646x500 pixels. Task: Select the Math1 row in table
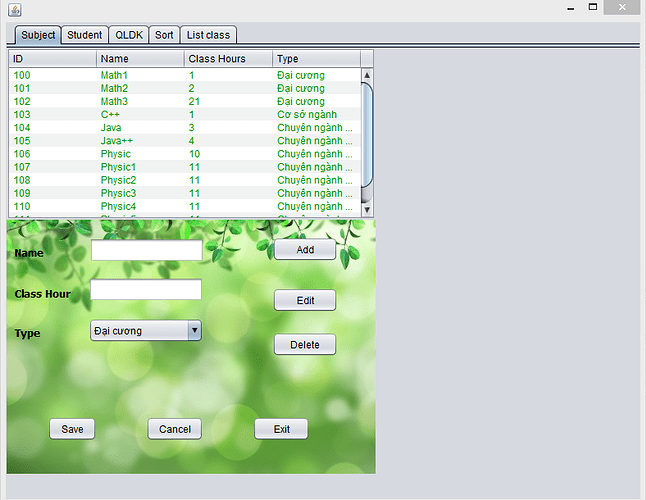point(185,76)
